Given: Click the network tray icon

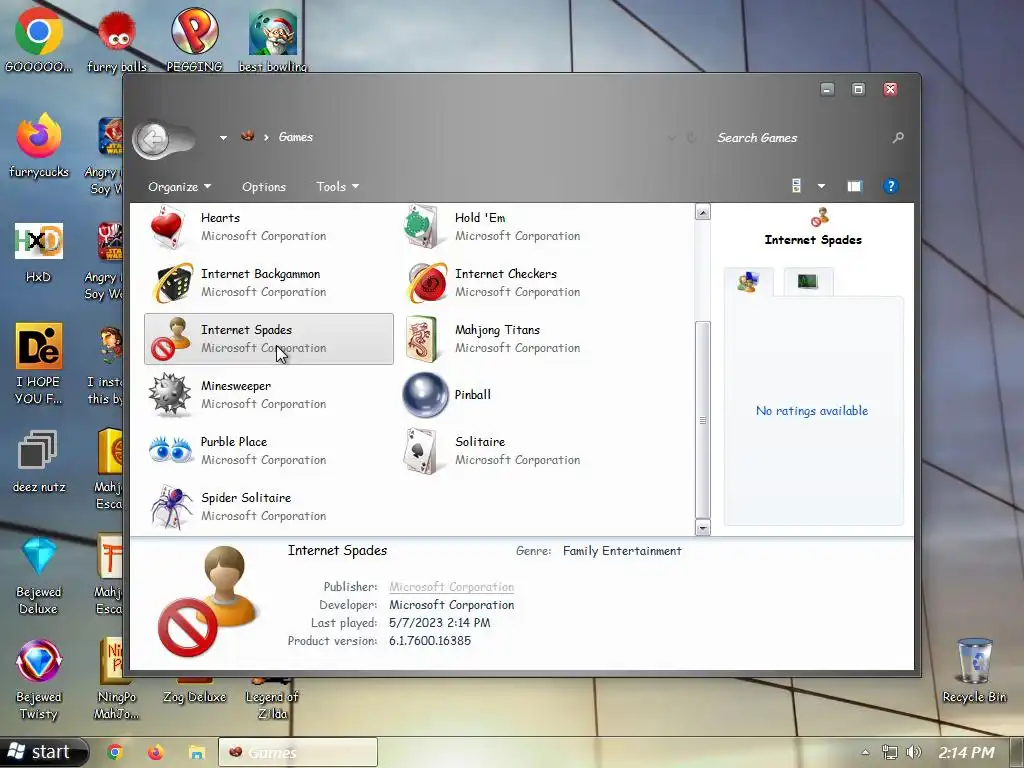Looking at the screenshot, I should [x=889, y=752].
